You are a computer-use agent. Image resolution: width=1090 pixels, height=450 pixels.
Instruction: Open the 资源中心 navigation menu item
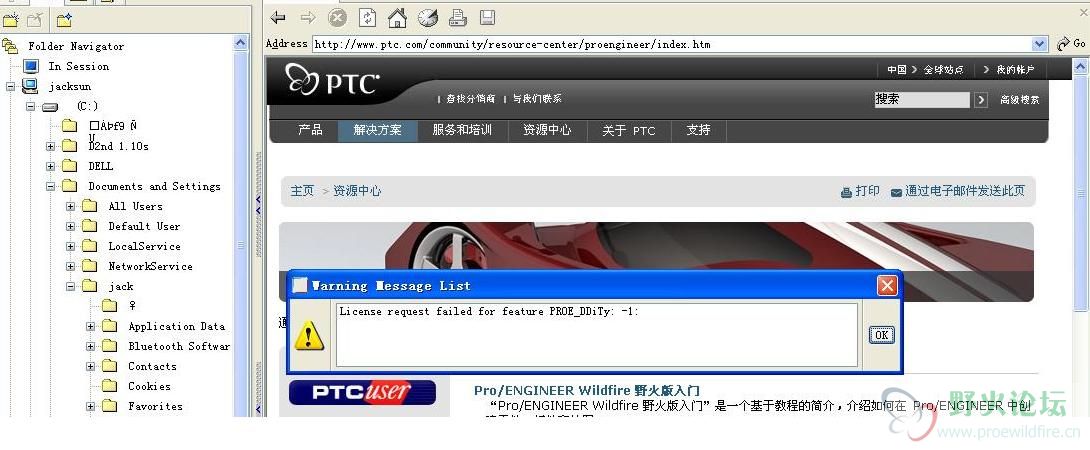pyautogui.click(x=547, y=130)
